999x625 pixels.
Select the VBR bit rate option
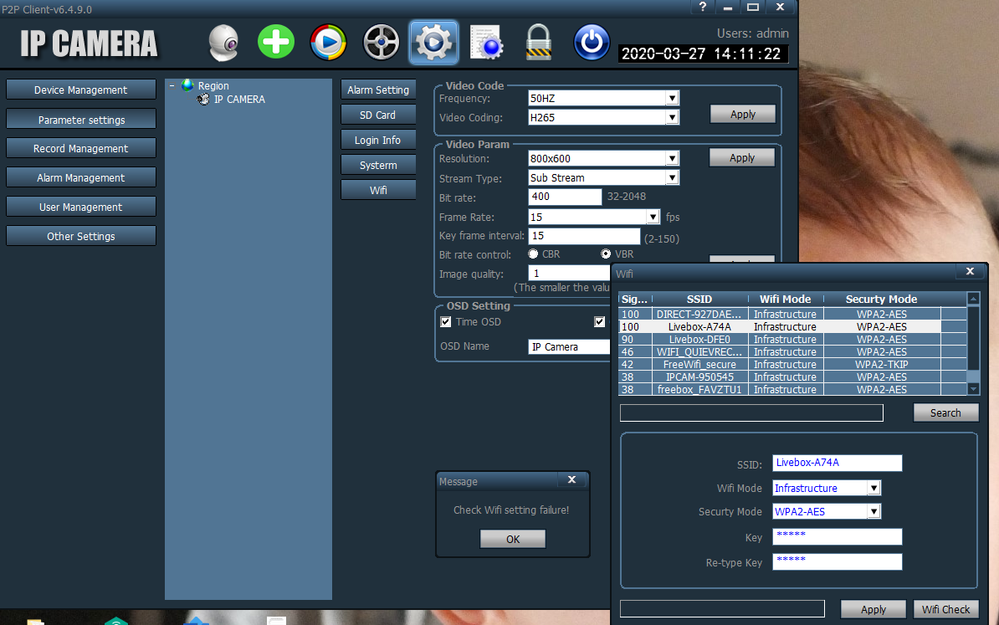[606, 254]
